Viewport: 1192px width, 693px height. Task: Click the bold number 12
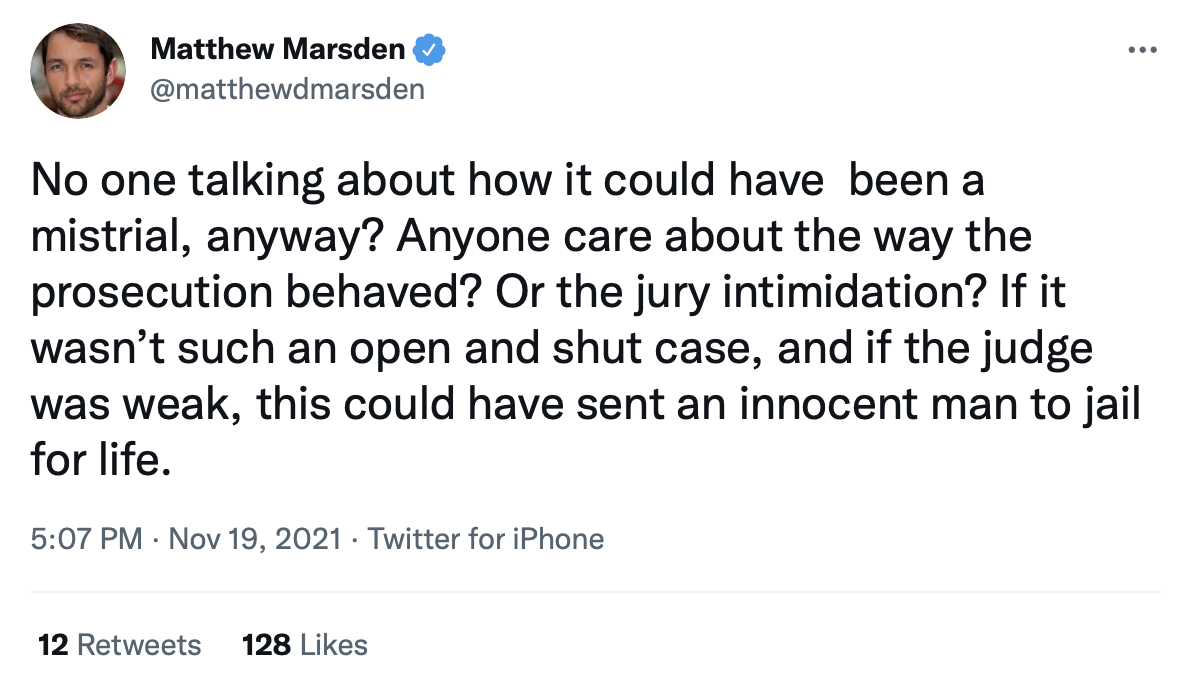coord(52,645)
